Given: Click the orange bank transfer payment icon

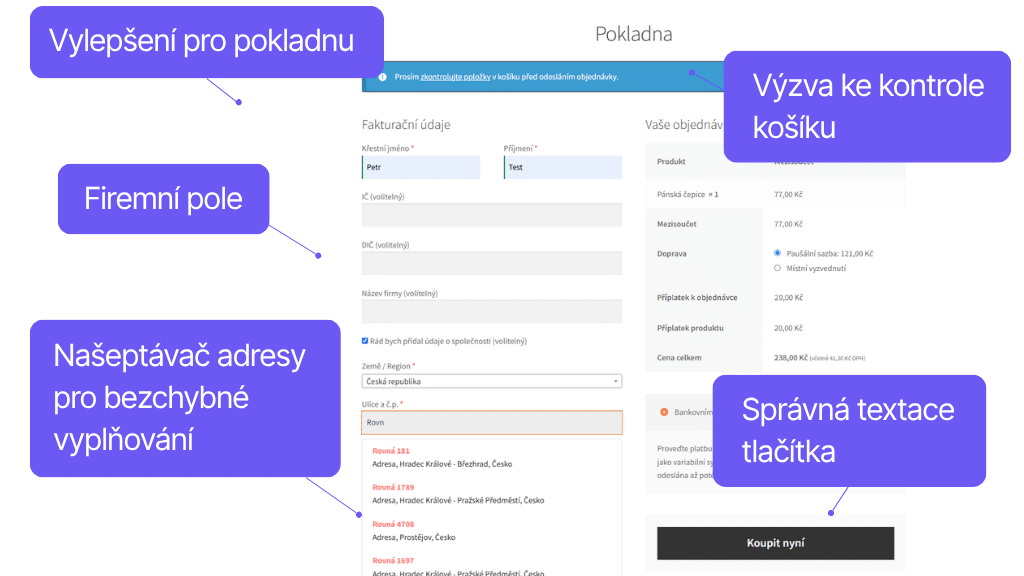Looking at the screenshot, I should click(x=664, y=411).
